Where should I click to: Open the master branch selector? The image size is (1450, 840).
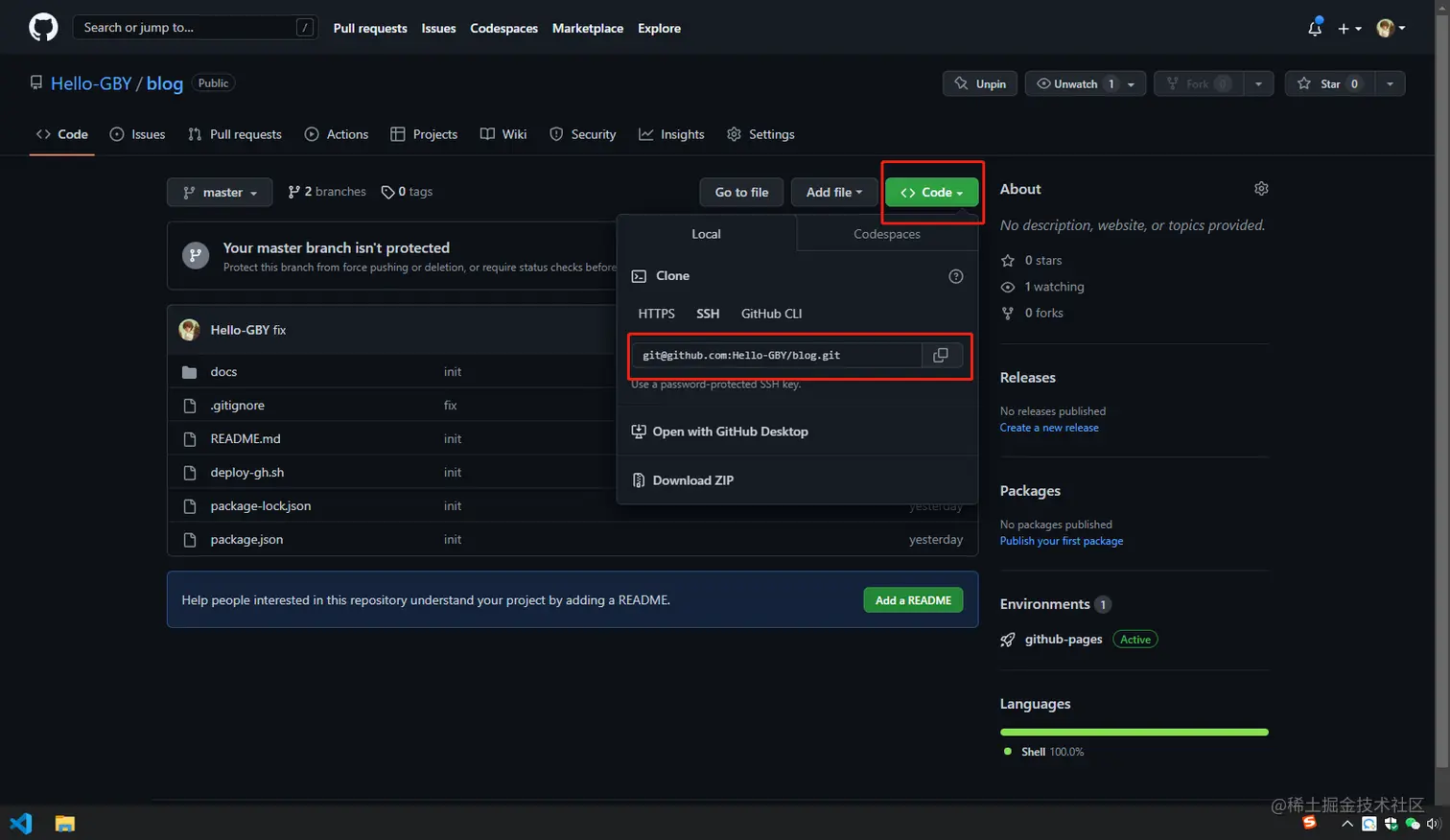tap(220, 193)
